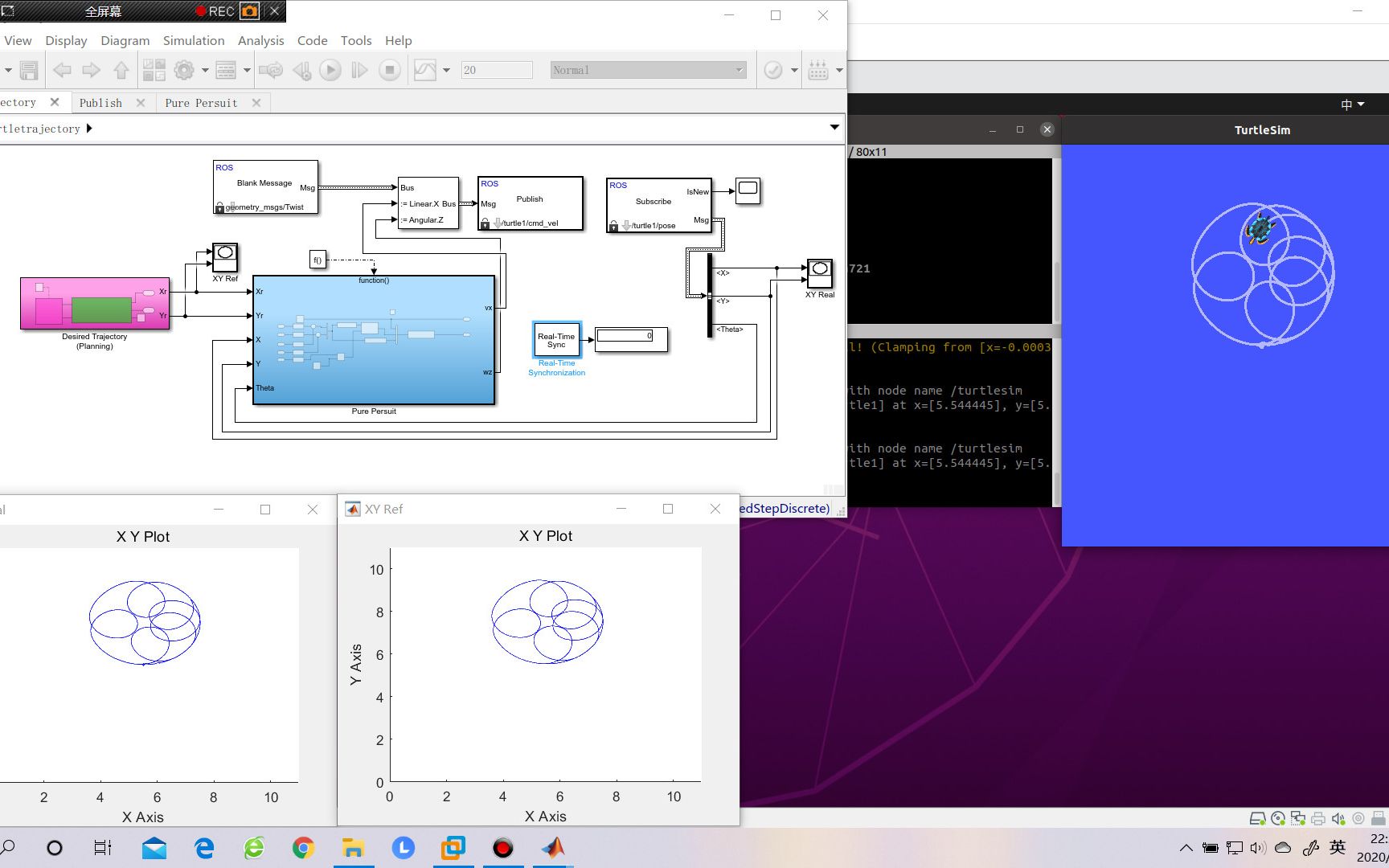Go up to parent with up arrow
Image resolution: width=1389 pixels, height=868 pixels.
click(x=121, y=71)
